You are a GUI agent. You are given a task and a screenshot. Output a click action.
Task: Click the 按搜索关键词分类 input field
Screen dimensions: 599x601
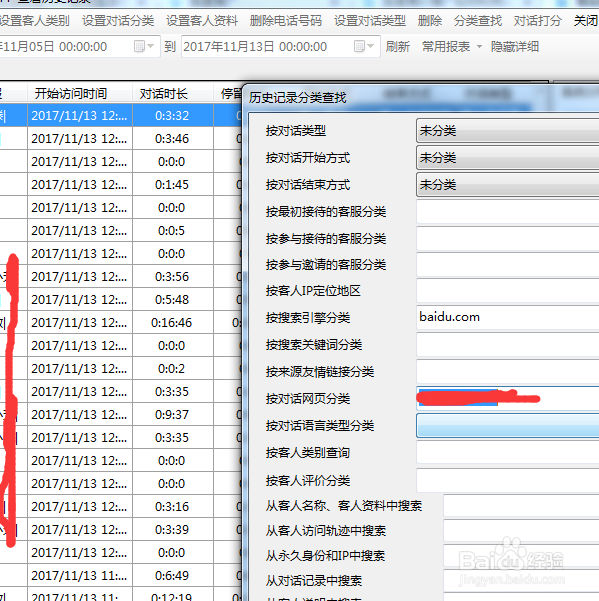tap(507, 345)
